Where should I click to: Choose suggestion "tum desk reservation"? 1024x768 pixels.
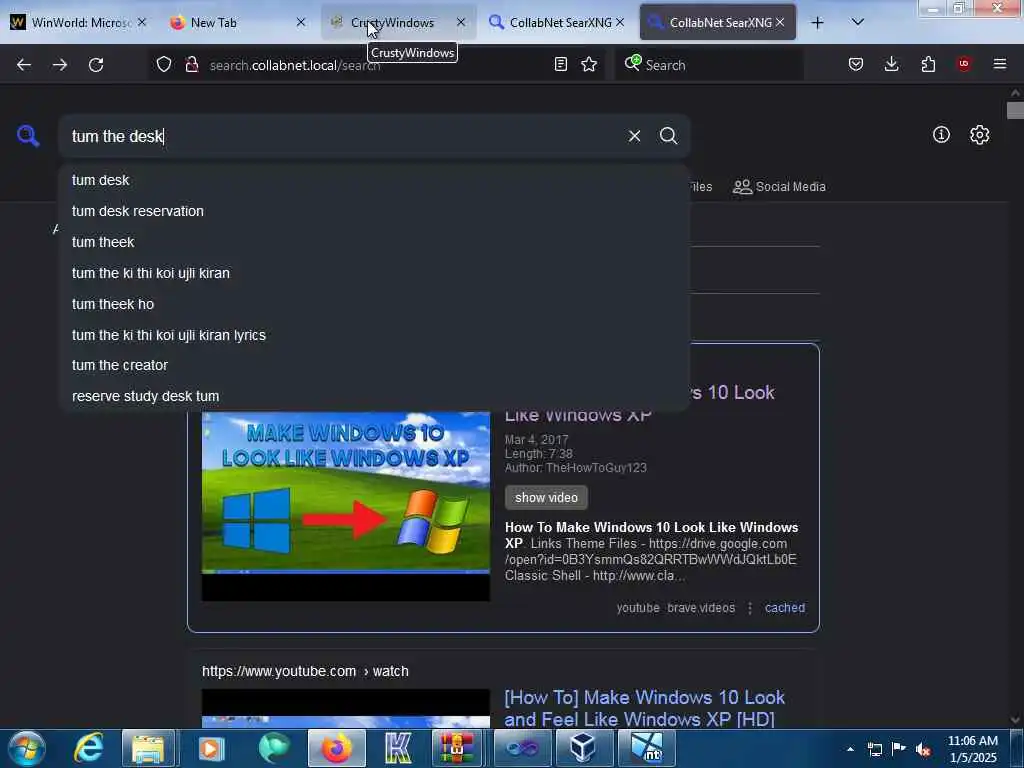(x=374, y=211)
